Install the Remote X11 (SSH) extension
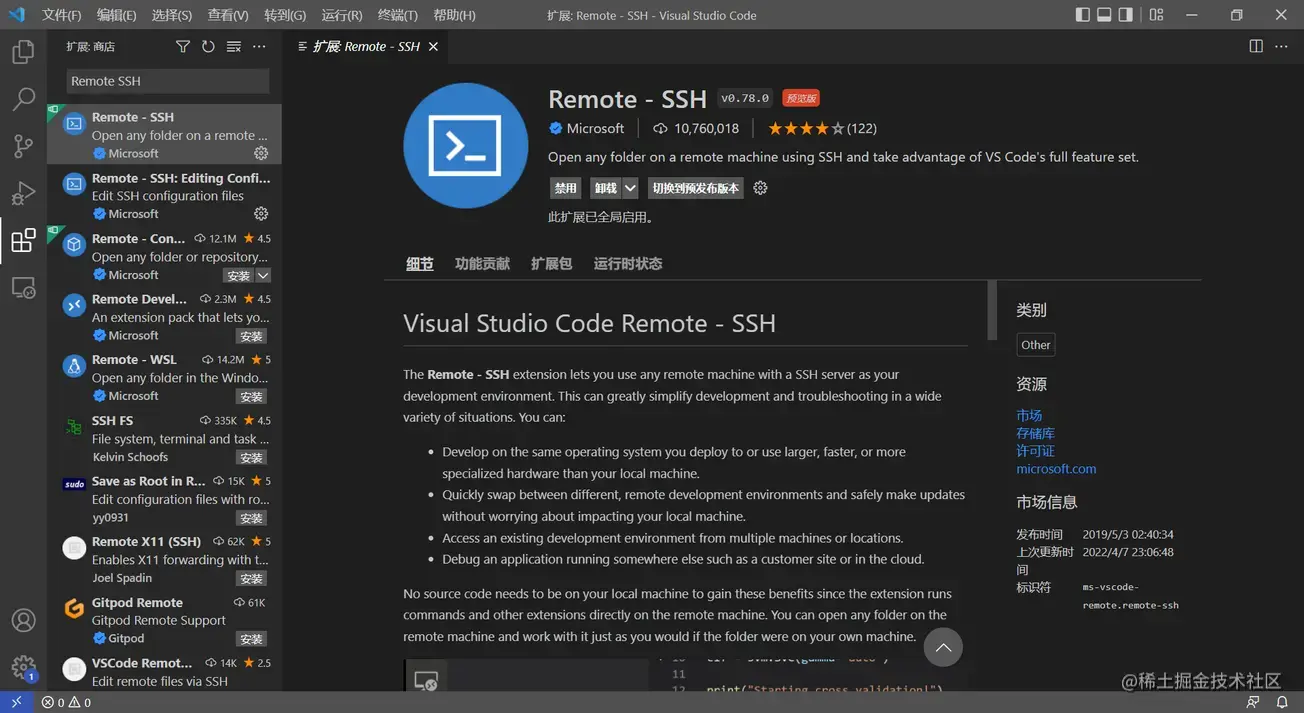Image resolution: width=1304 pixels, height=713 pixels. point(252,578)
